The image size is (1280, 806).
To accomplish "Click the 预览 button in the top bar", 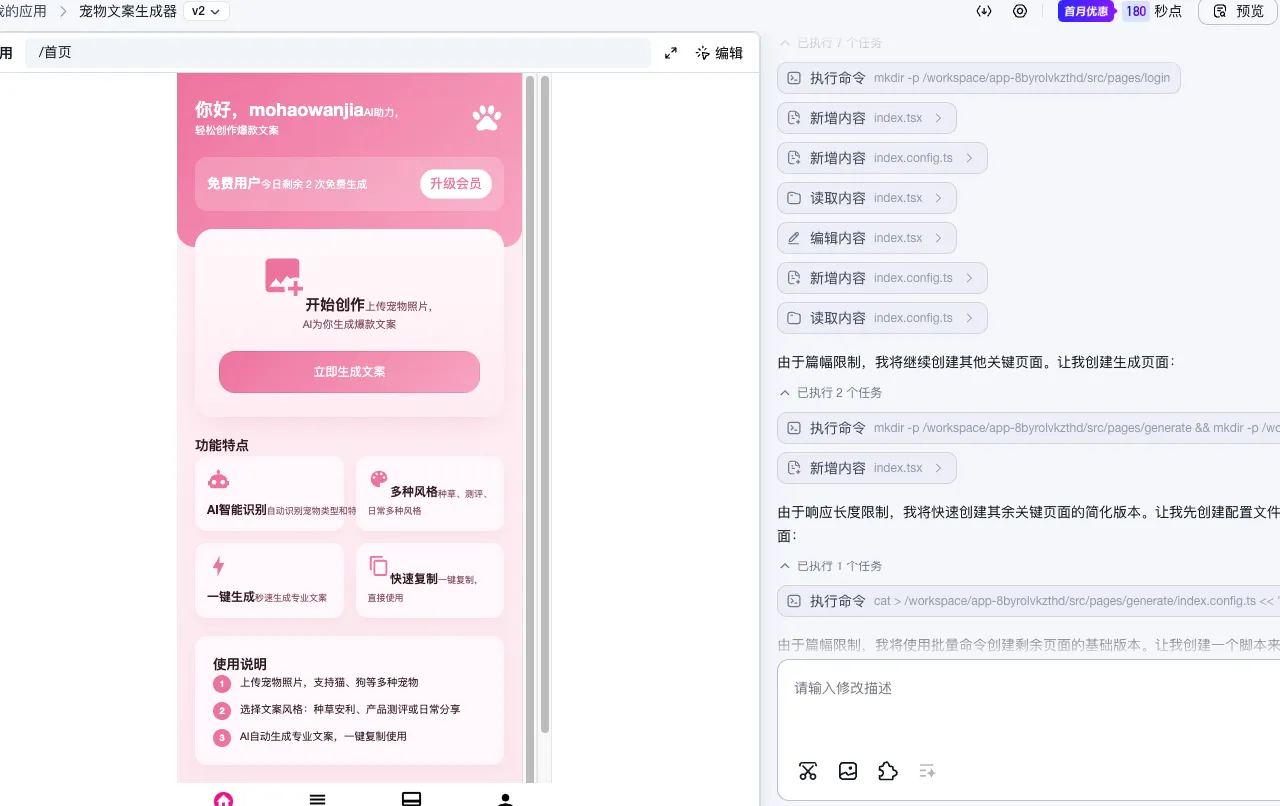I will [x=1238, y=11].
